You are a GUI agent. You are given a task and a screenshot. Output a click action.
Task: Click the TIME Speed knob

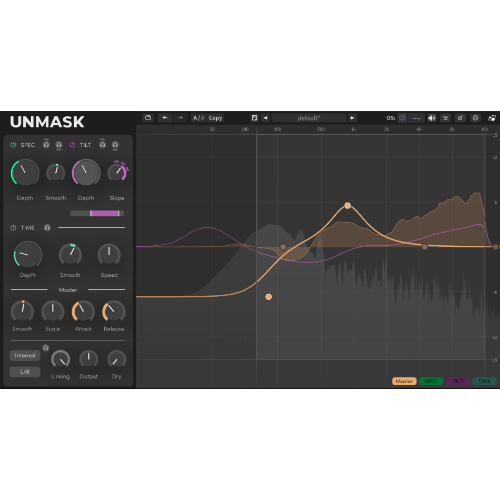click(x=109, y=255)
